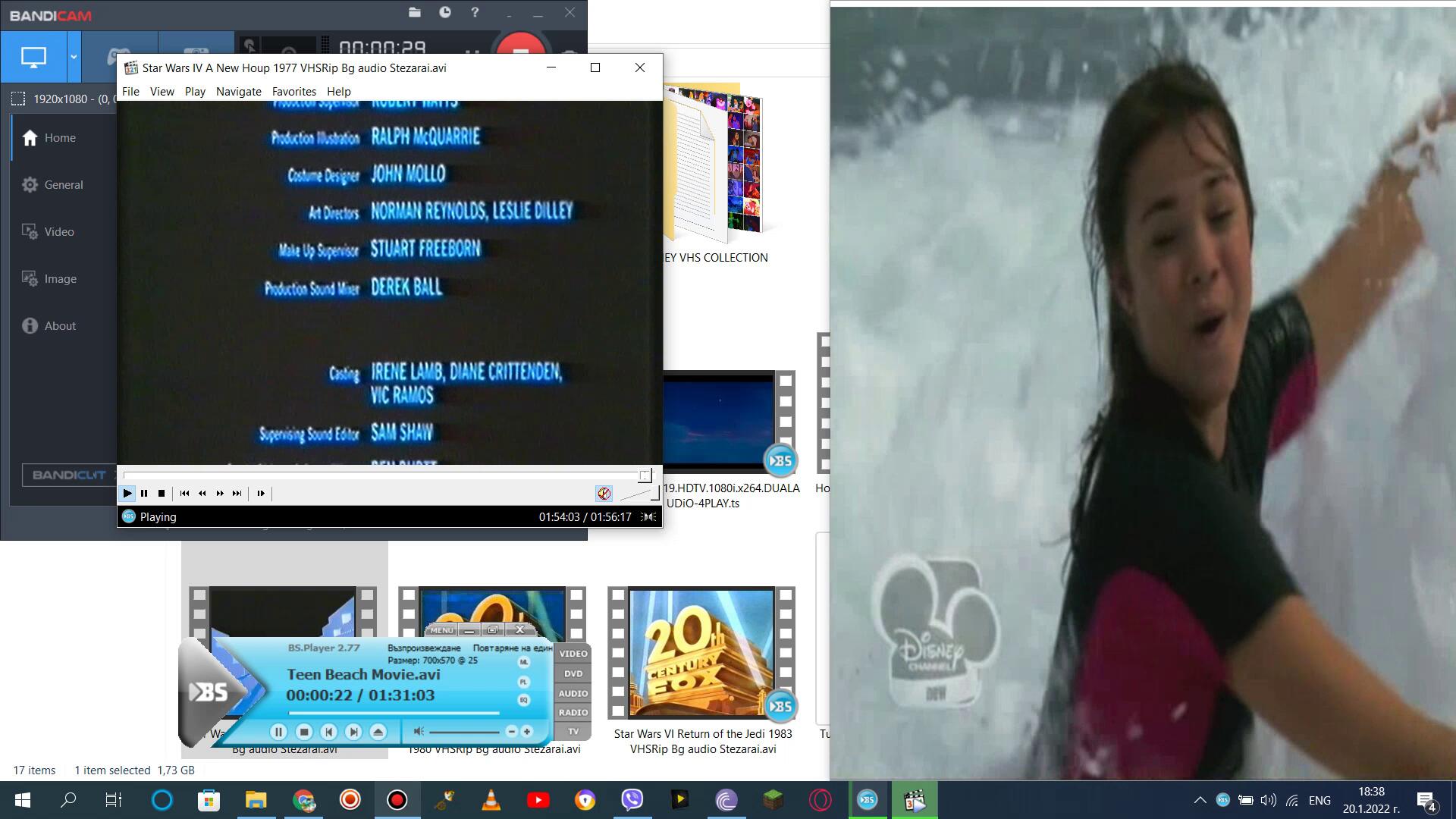
Task: Skip to next track in BS.Player
Action: 353,732
